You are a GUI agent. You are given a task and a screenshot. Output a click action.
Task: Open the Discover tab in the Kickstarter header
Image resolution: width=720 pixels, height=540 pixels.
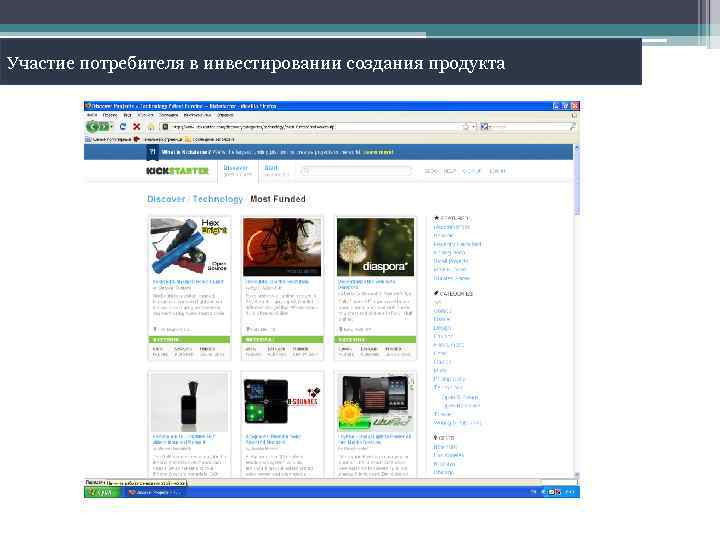238,171
